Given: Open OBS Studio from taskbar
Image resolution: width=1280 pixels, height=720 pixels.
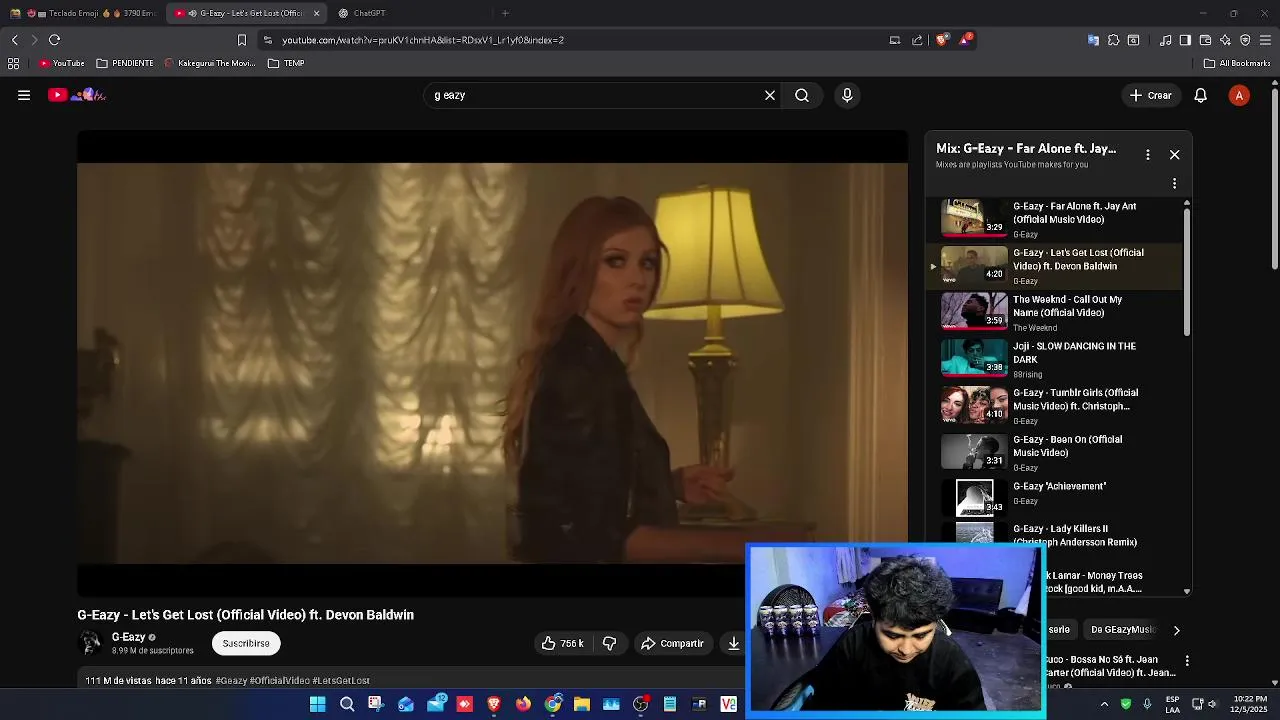Looking at the screenshot, I should pyautogui.click(x=641, y=704).
